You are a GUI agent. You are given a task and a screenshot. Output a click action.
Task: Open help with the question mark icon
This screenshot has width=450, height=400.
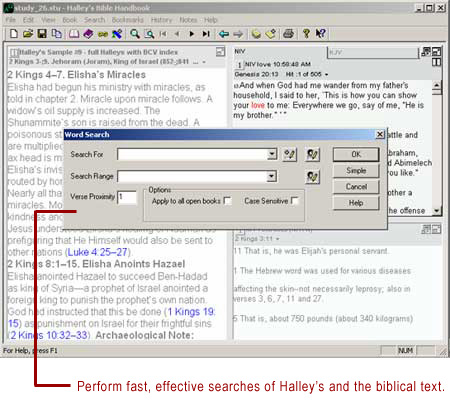[306, 34]
